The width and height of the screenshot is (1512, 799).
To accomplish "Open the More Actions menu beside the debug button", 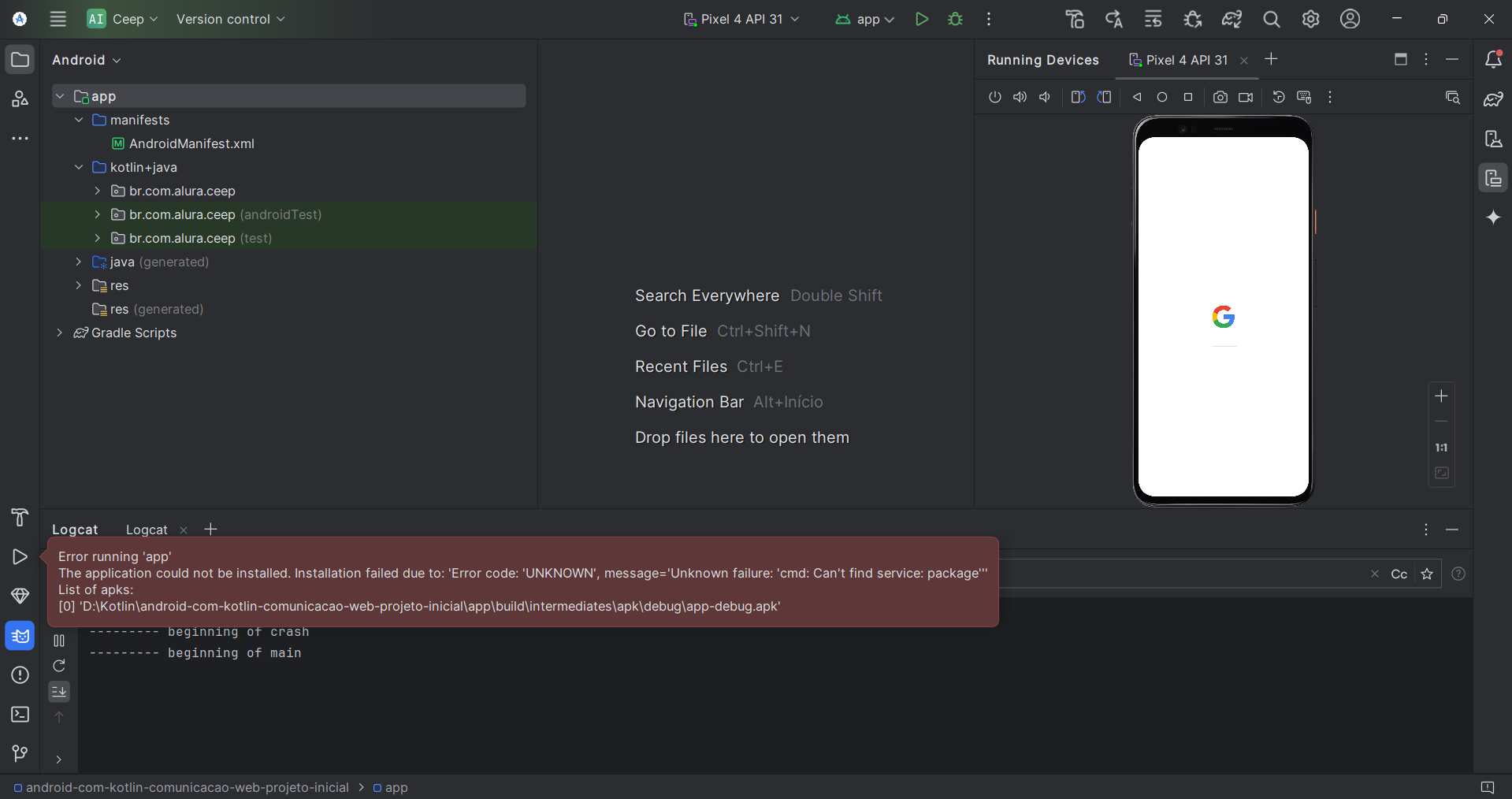I will tap(989, 19).
